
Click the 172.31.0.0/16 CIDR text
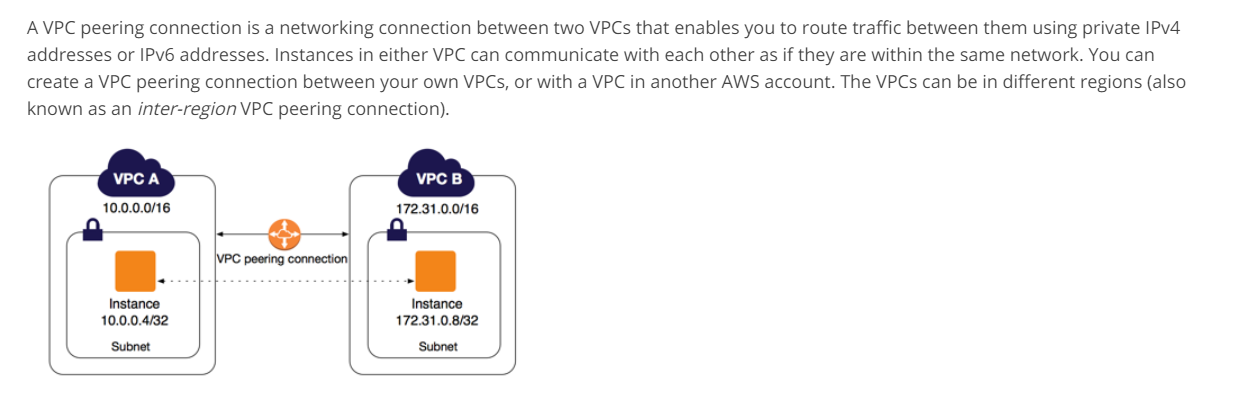click(x=437, y=209)
